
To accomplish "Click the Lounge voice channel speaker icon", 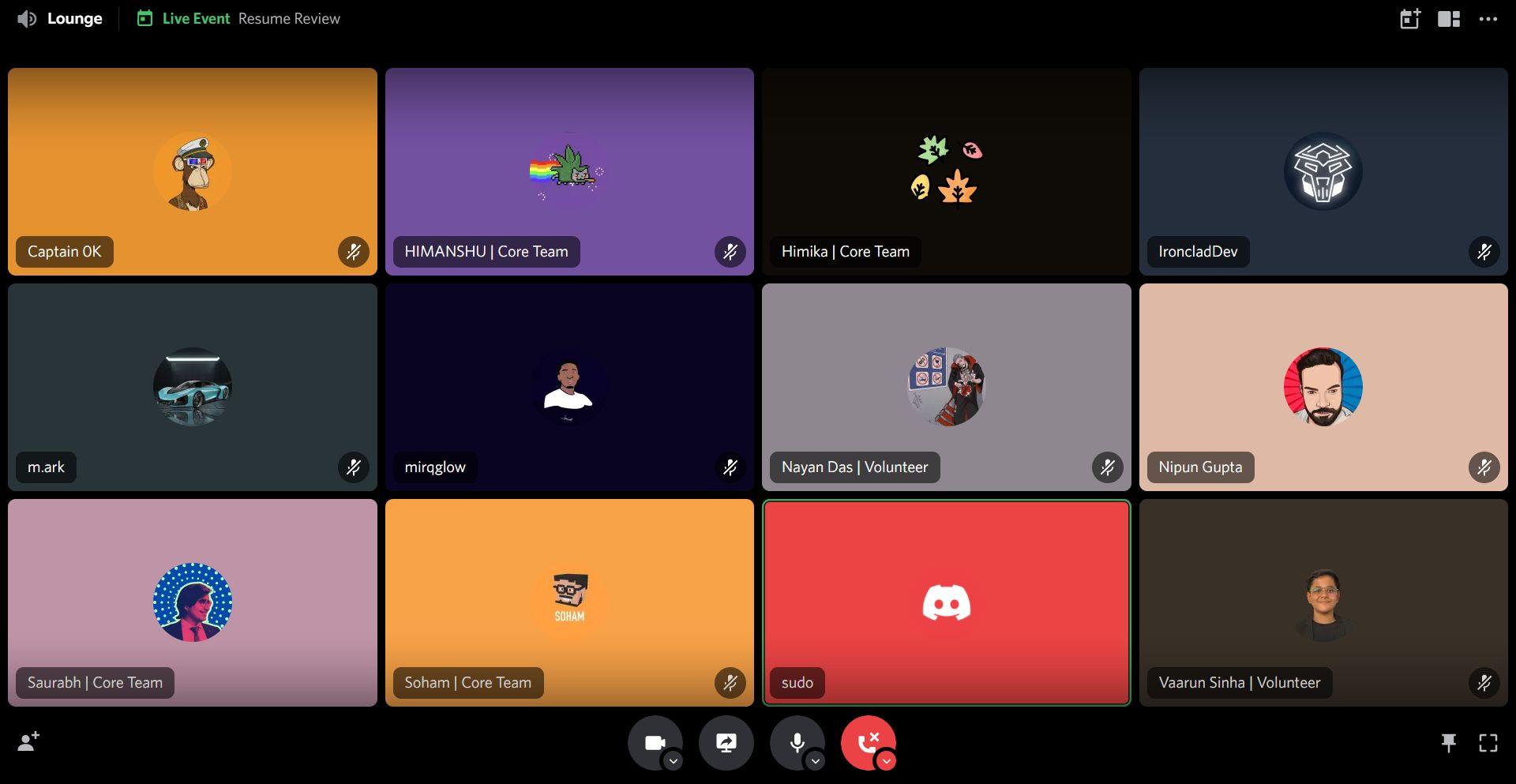I will pyautogui.click(x=27, y=19).
